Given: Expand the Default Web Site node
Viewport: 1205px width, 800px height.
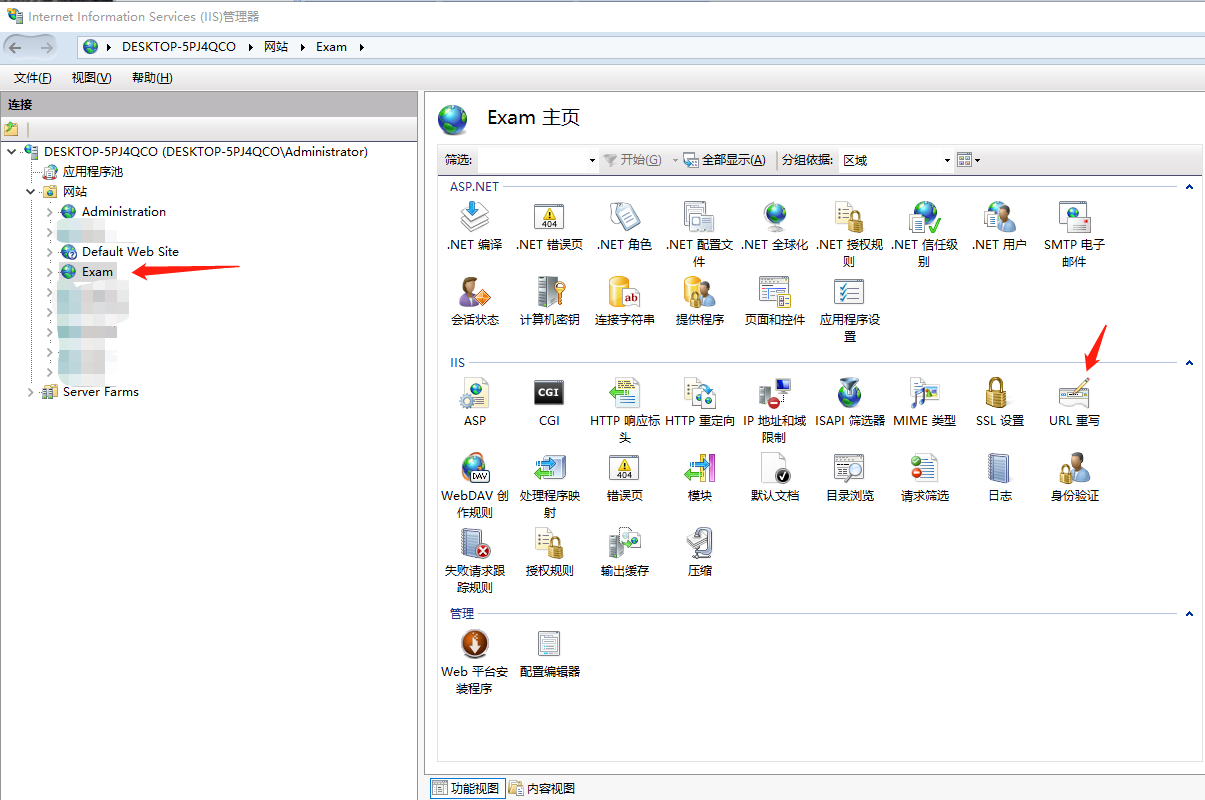Looking at the screenshot, I should pyautogui.click(x=49, y=252).
